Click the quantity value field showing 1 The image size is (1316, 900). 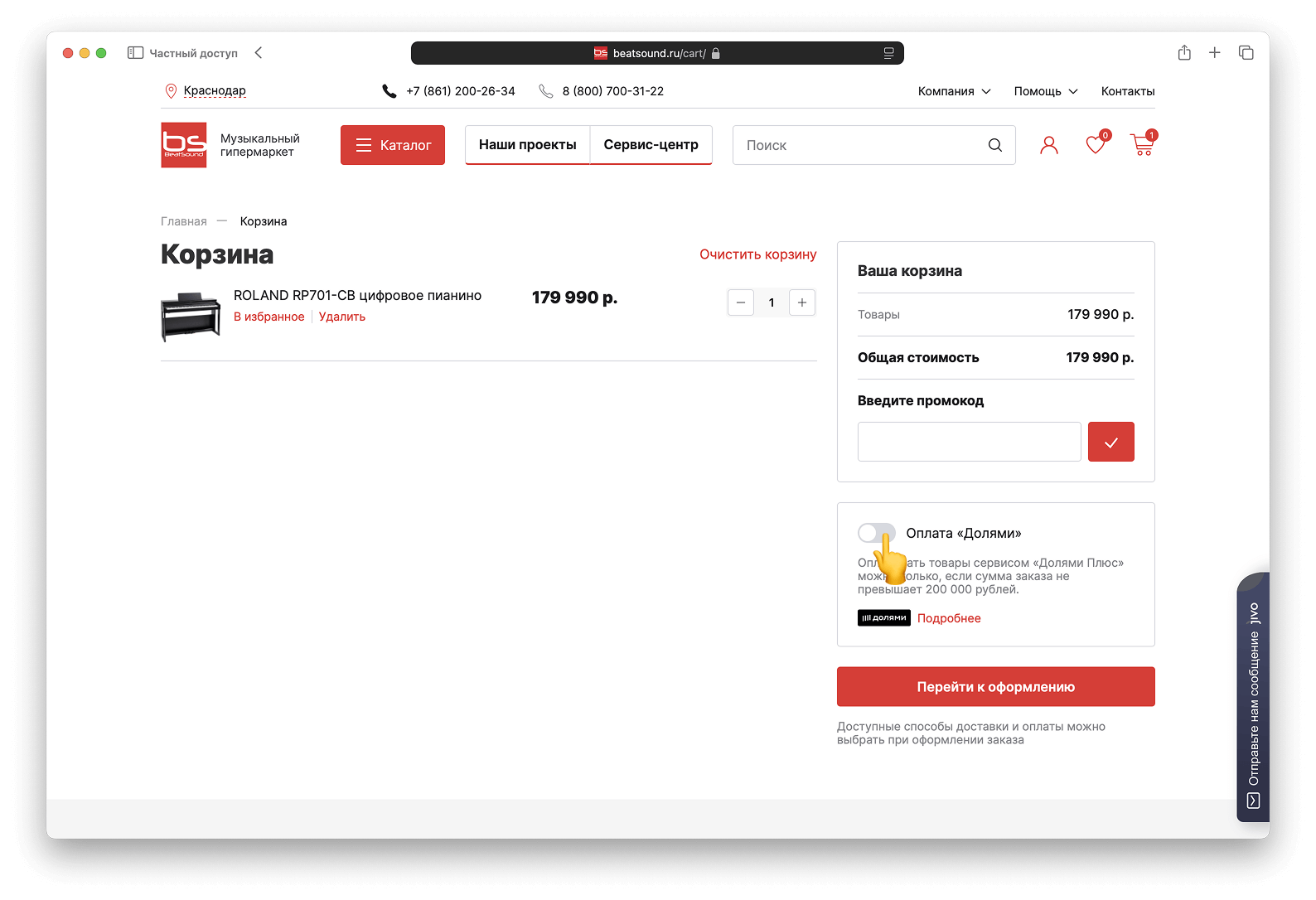(x=772, y=302)
